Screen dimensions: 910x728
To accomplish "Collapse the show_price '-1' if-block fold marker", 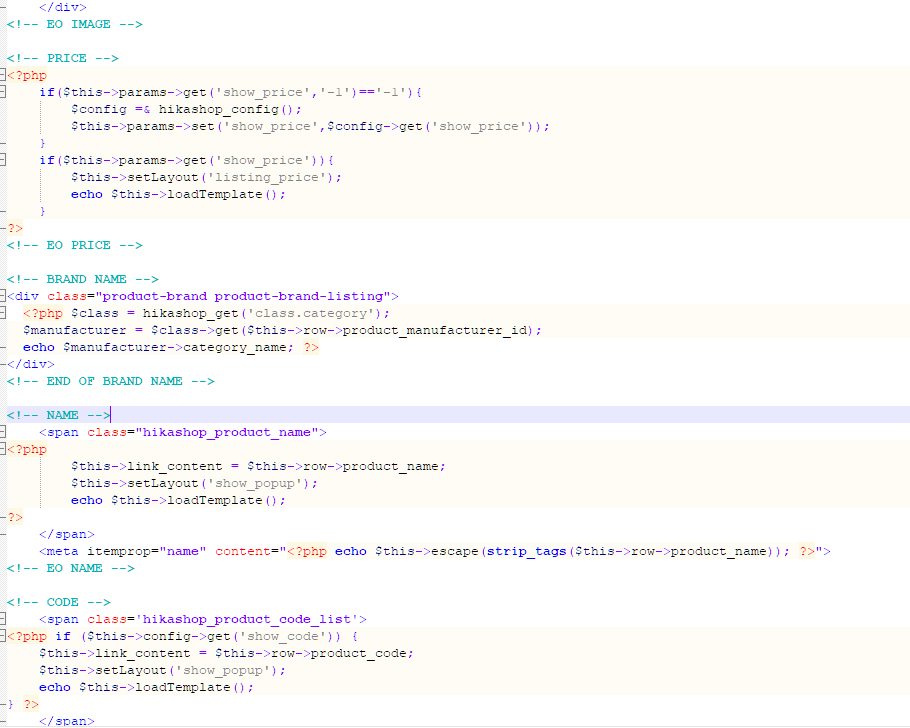I will tap(3, 92).
